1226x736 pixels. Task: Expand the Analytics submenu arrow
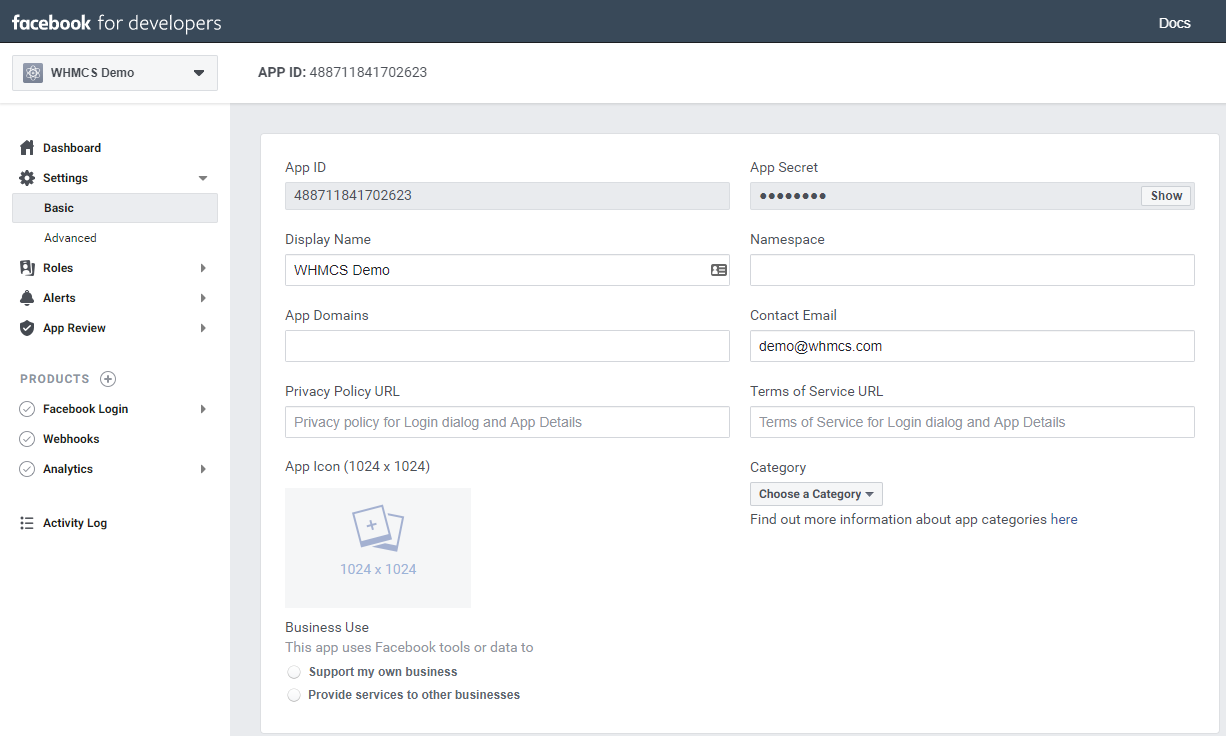tap(203, 469)
